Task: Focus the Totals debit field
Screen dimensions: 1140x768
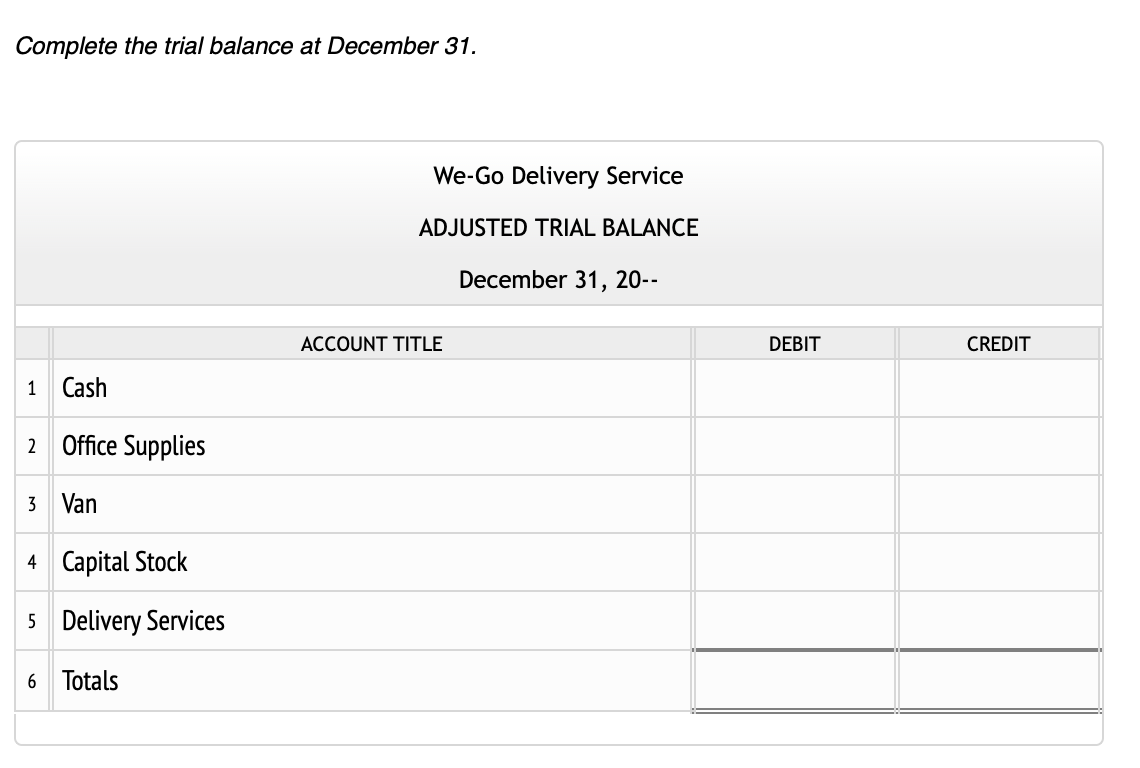Action: pos(794,681)
